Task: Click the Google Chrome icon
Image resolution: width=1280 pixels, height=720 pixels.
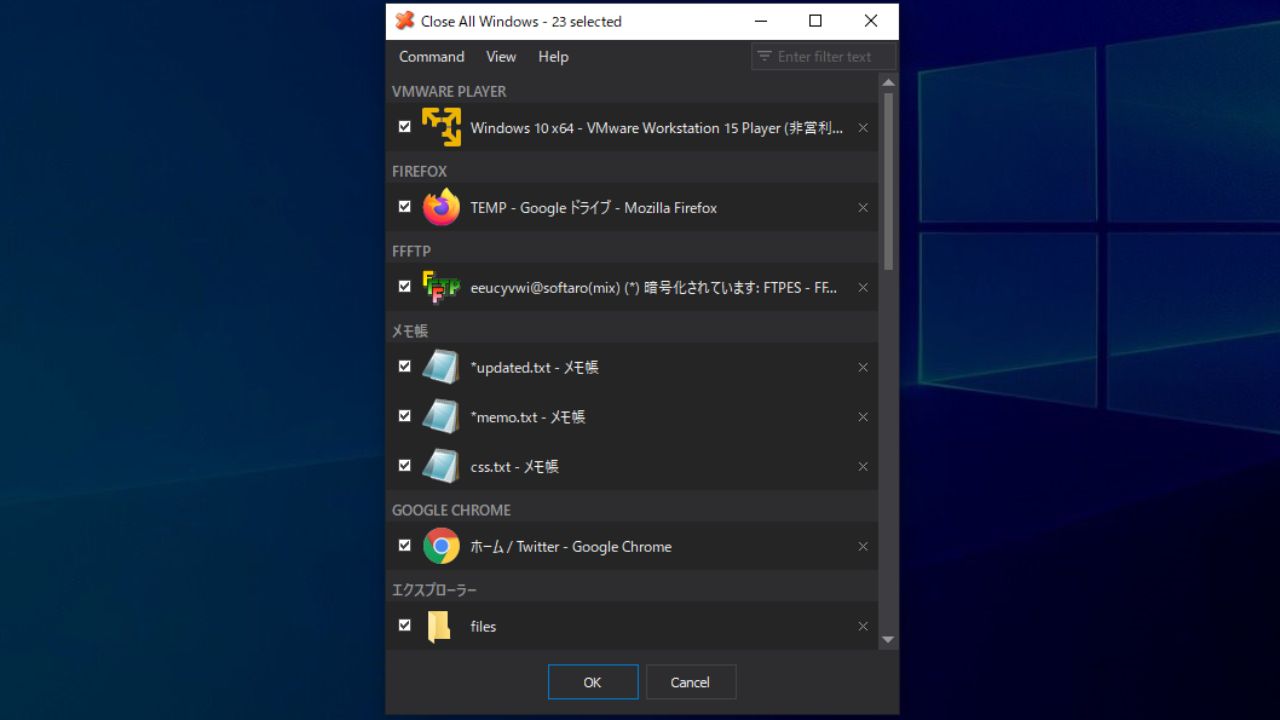Action: point(441,546)
